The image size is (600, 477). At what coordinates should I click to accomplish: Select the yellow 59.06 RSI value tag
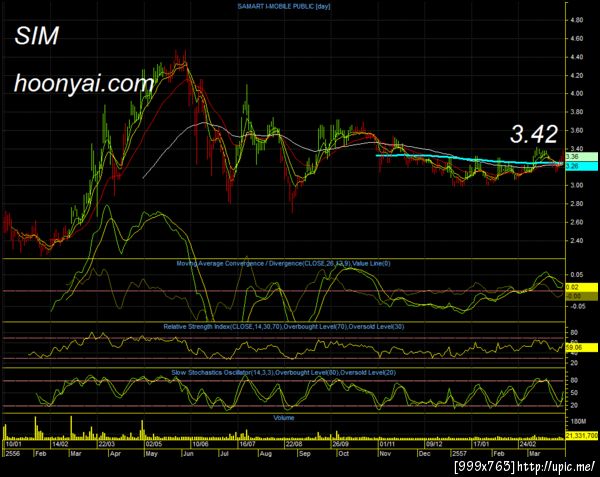581,348
